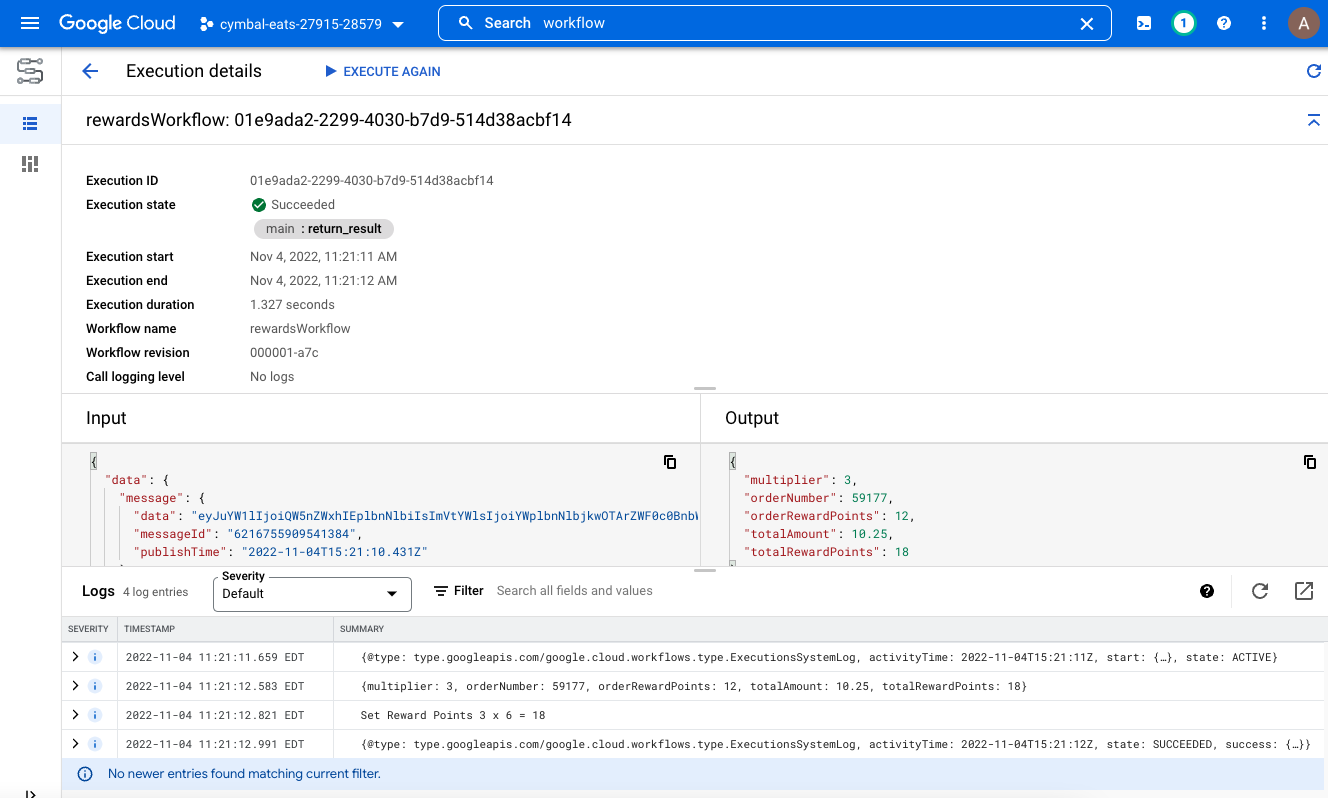Viewport: 1328px width, 798px height.
Task: Open the workflows list in sidebar
Action: (30, 124)
